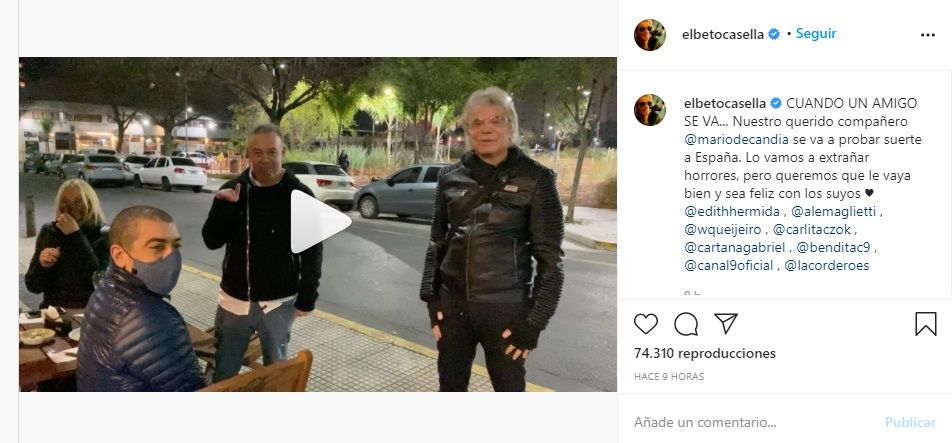Open comments via the speech bubble icon

coord(685,324)
